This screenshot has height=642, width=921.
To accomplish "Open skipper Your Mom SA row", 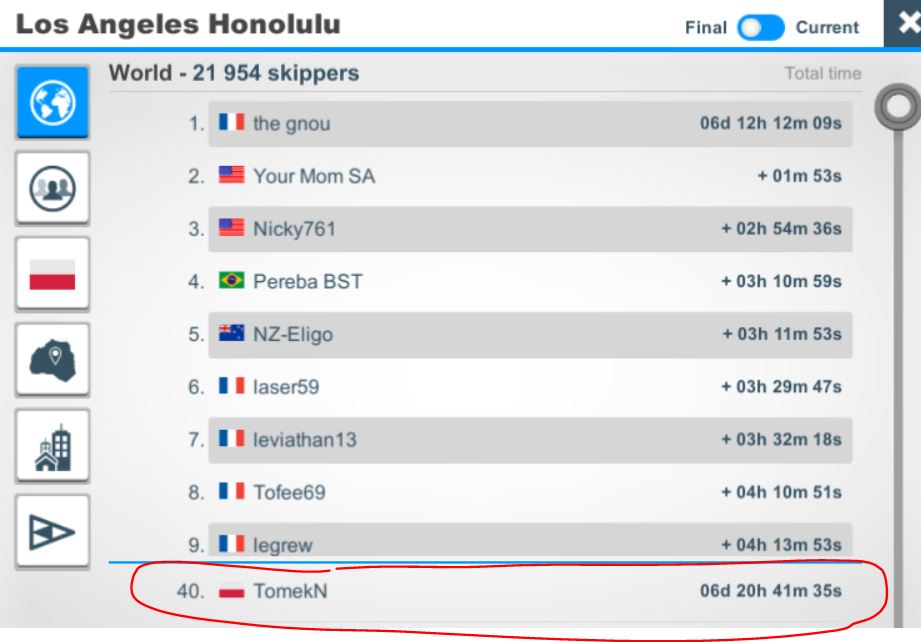I will tap(530, 176).
